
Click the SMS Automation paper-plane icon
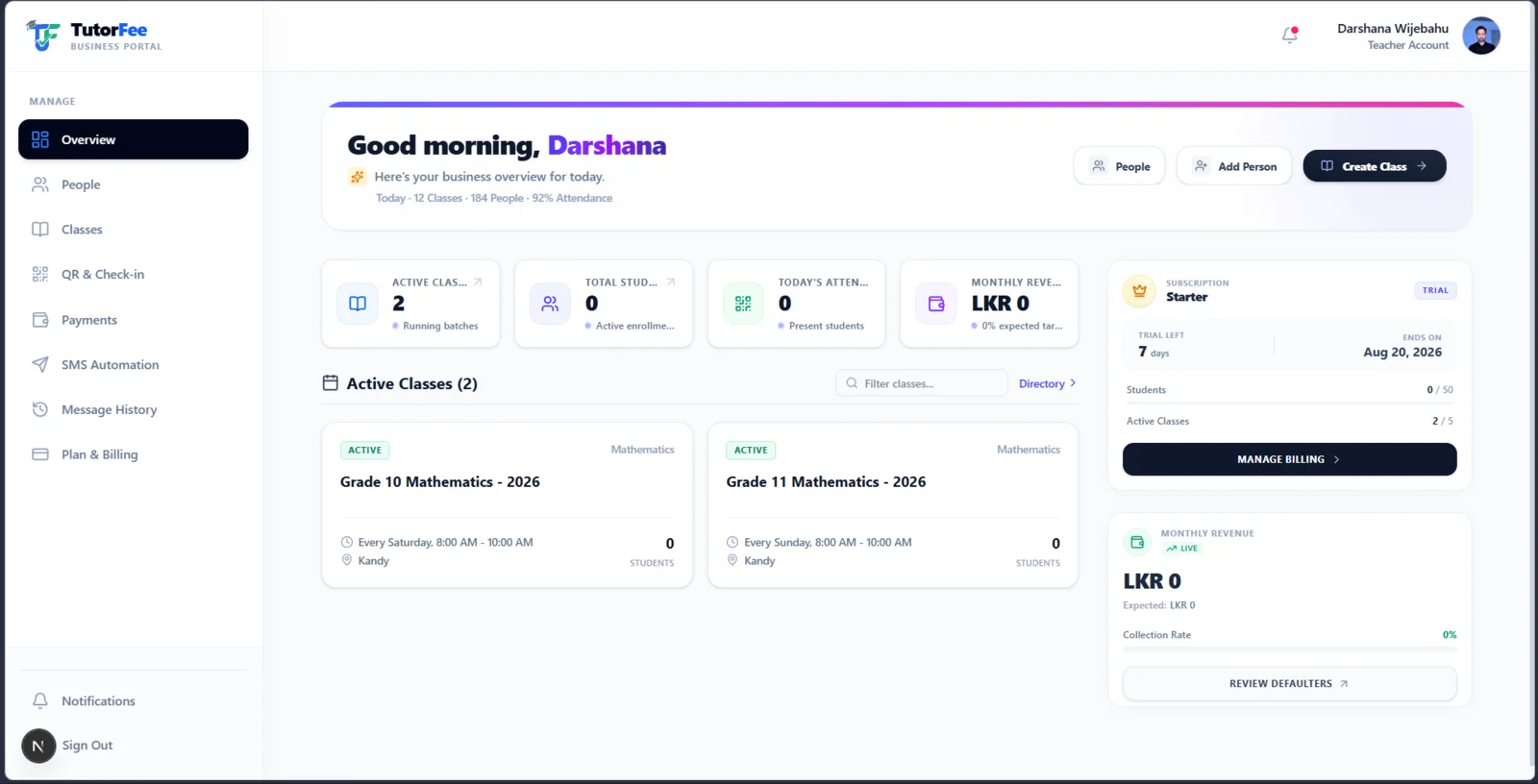(x=40, y=364)
